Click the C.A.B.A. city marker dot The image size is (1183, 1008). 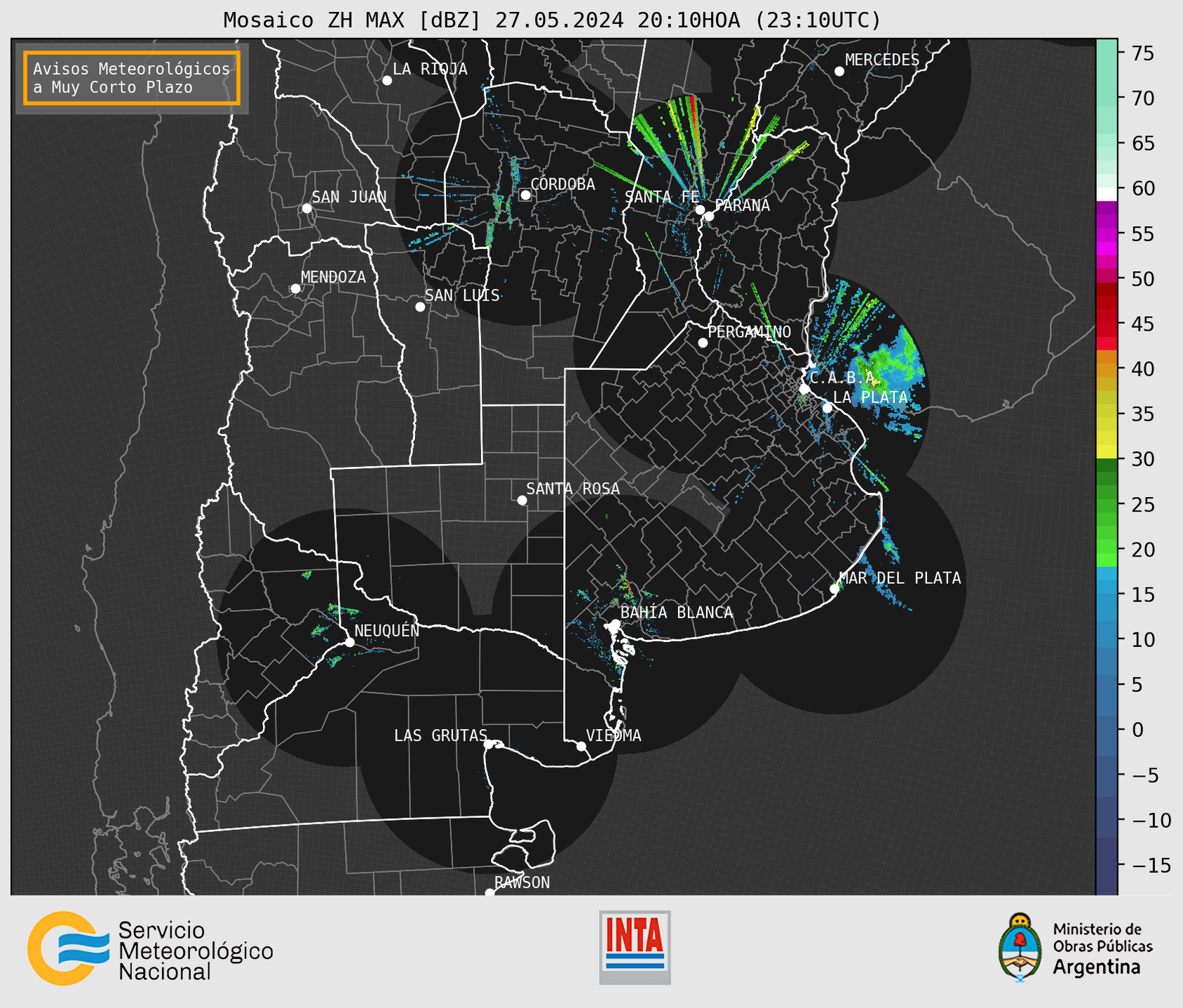click(804, 389)
